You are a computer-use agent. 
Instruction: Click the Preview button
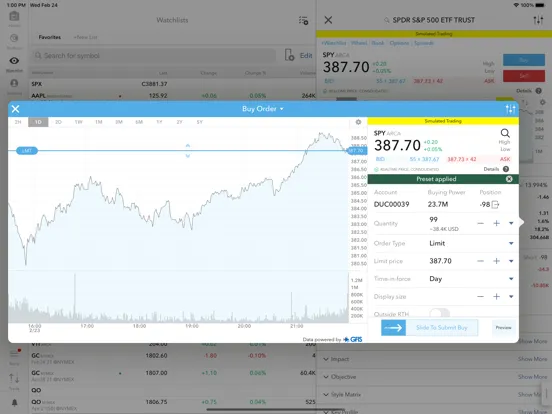pos(503,328)
